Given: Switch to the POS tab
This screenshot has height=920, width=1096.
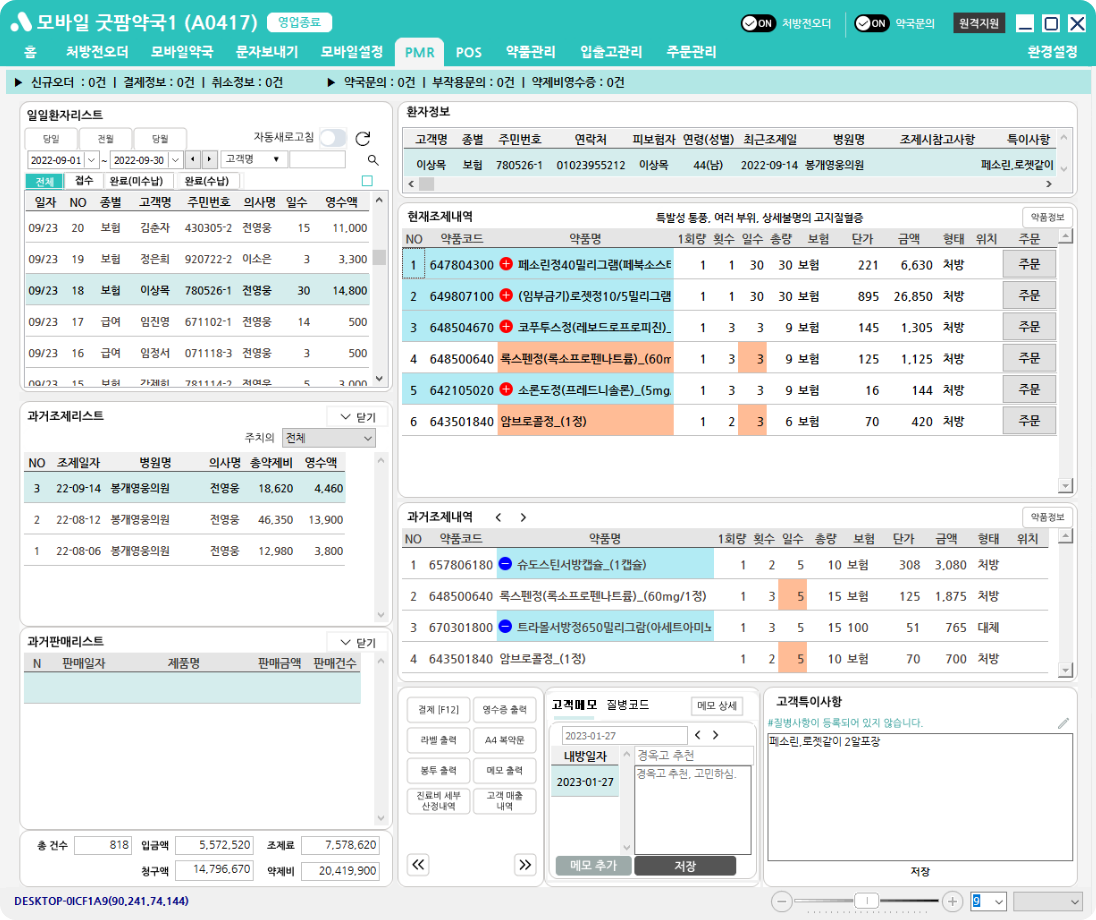Looking at the screenshot, I should [468, 52].
